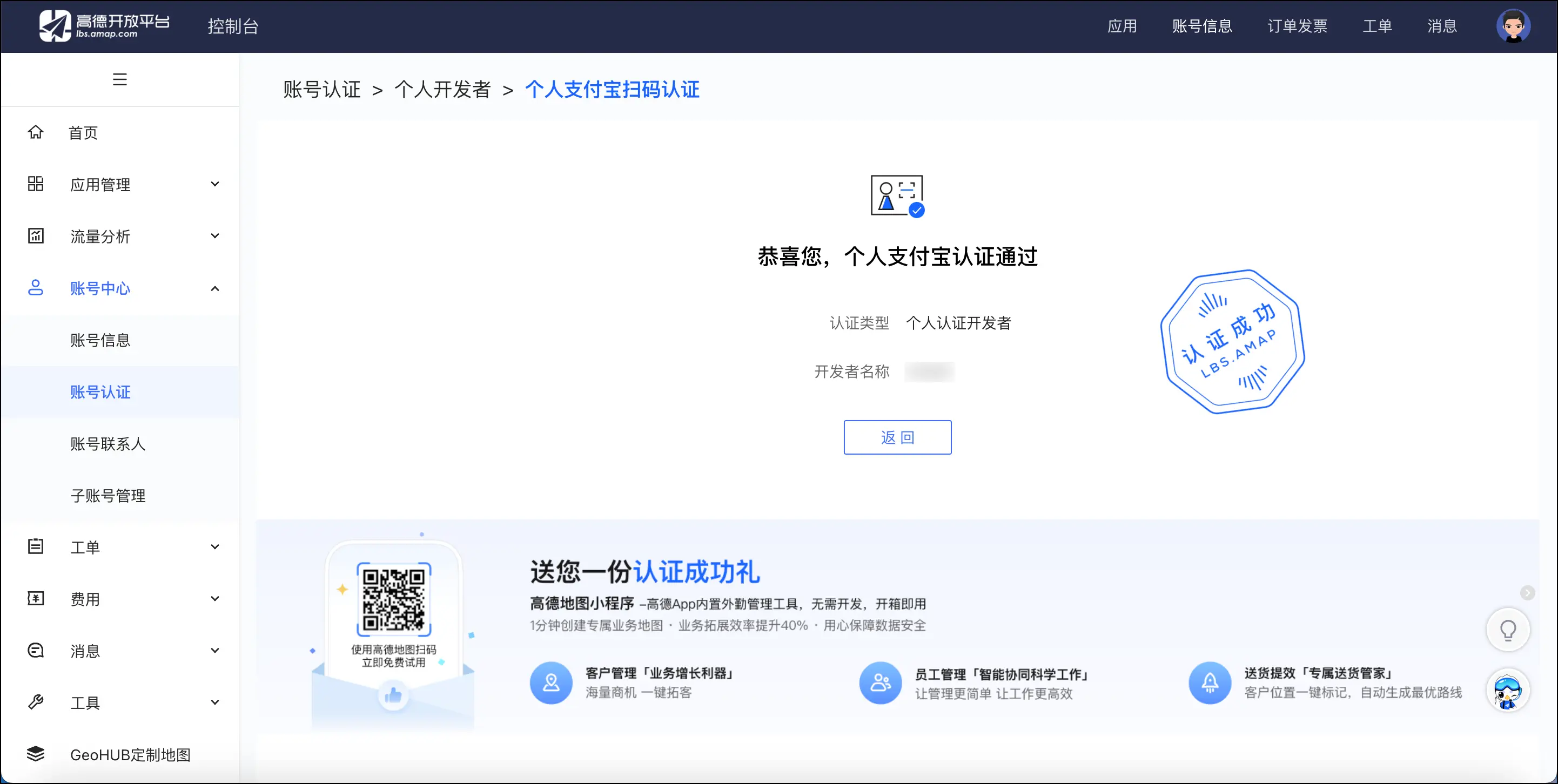Click the 客户管理 location pin icon
Screen dimensions: 1558x784
(551, 683)
